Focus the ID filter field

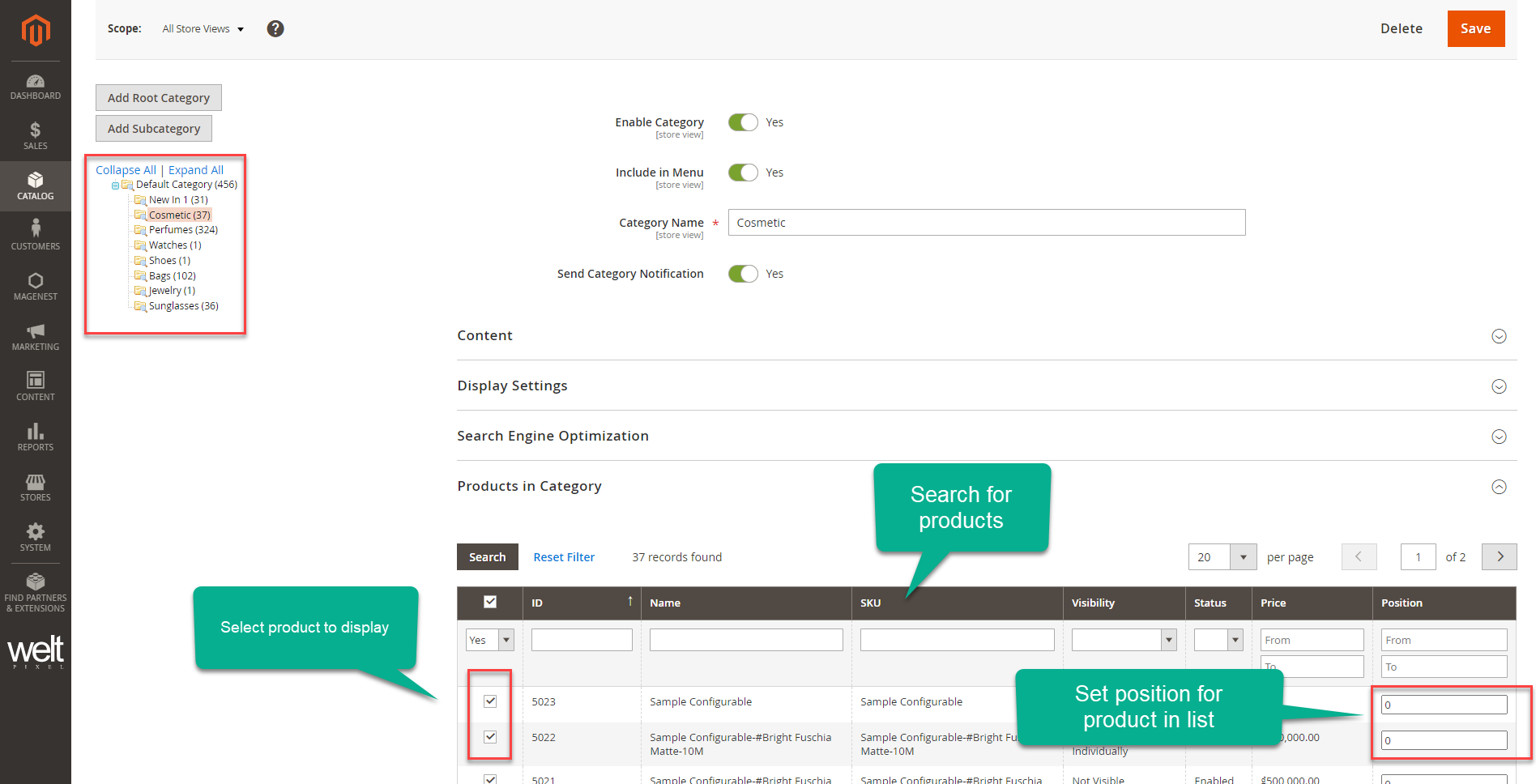tap(582, 640)
